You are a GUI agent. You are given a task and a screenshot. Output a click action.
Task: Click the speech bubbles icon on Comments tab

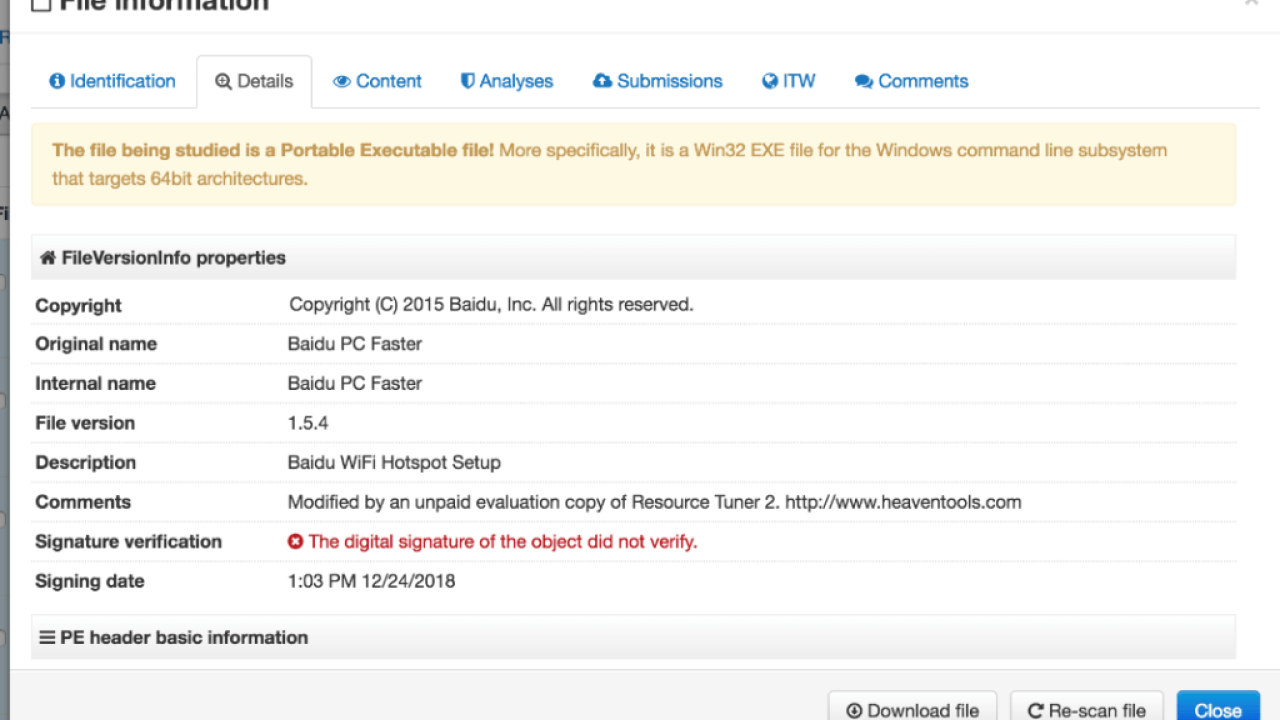click(864, 82)
